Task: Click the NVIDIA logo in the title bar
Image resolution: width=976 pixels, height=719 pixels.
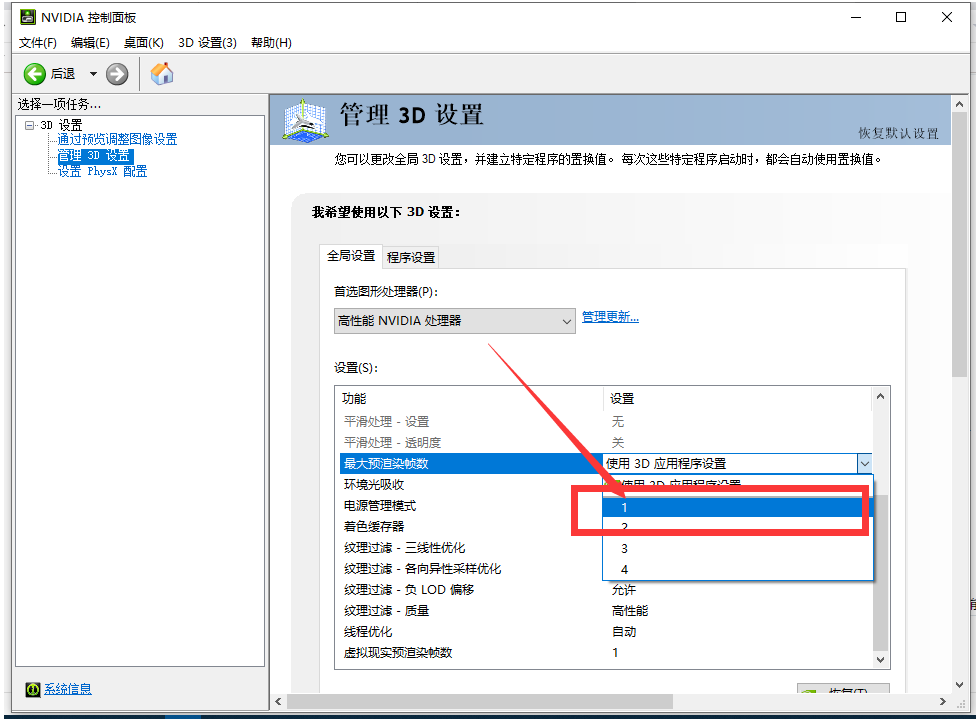Action: click(25, 16)
